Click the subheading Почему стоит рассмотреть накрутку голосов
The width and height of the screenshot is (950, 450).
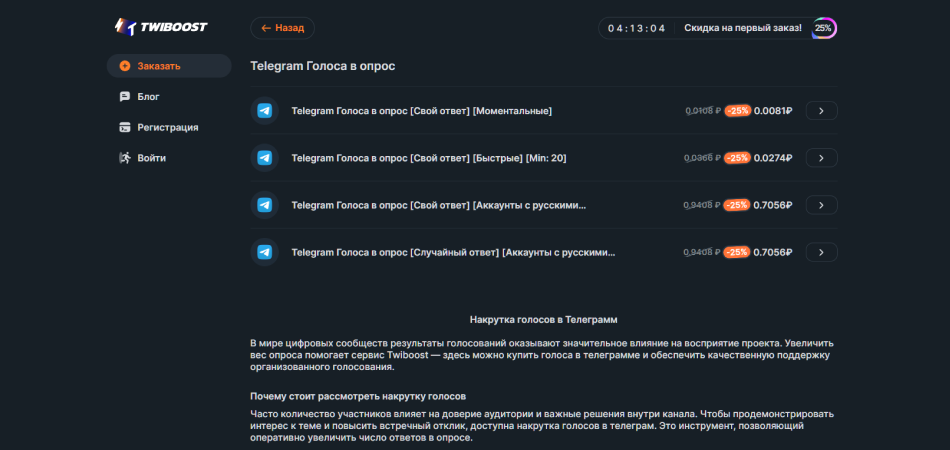point(358,397)
